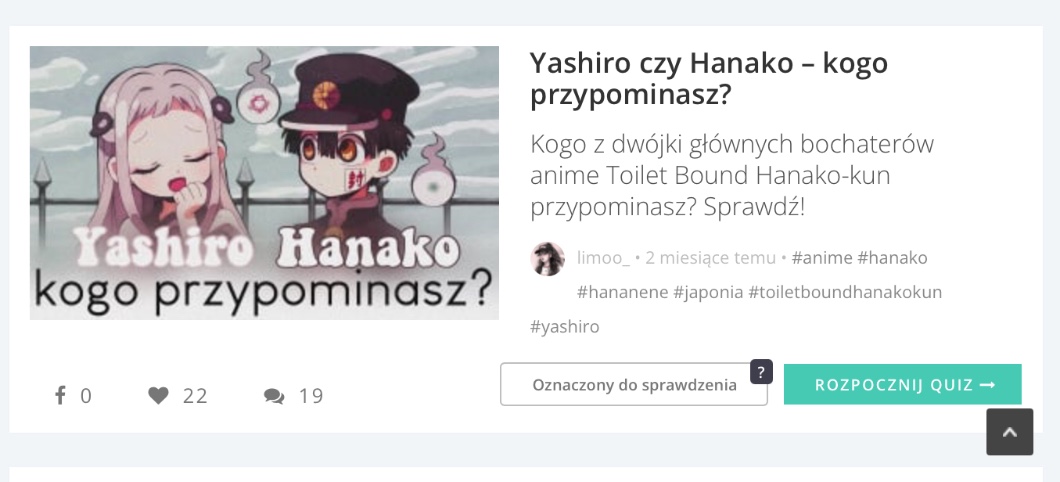This screenshot has width=1060, height=482.
Task: Open the limoo_ author profile link
Action: [603, 258]
